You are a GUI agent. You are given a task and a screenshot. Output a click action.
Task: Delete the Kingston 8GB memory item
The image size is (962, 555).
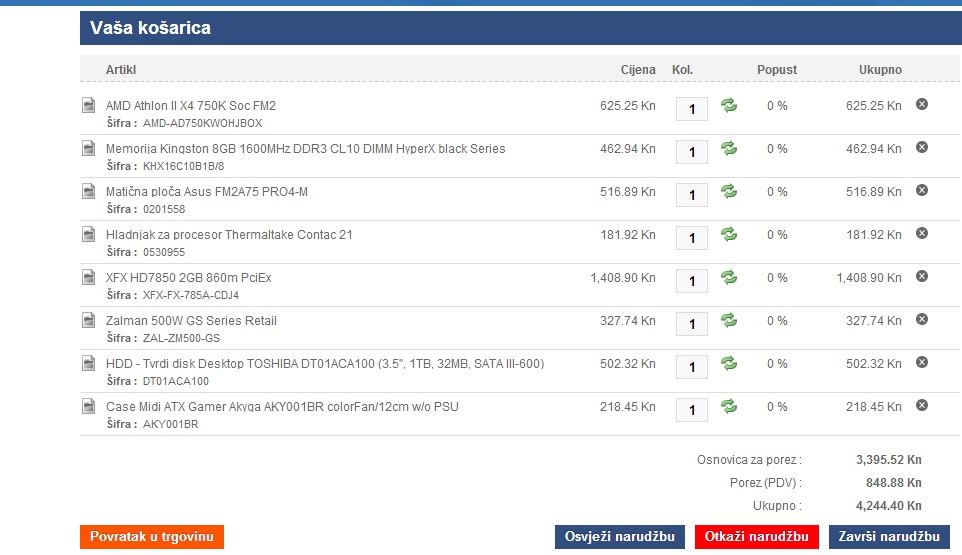pyautogui.click(x=922, y=147)
